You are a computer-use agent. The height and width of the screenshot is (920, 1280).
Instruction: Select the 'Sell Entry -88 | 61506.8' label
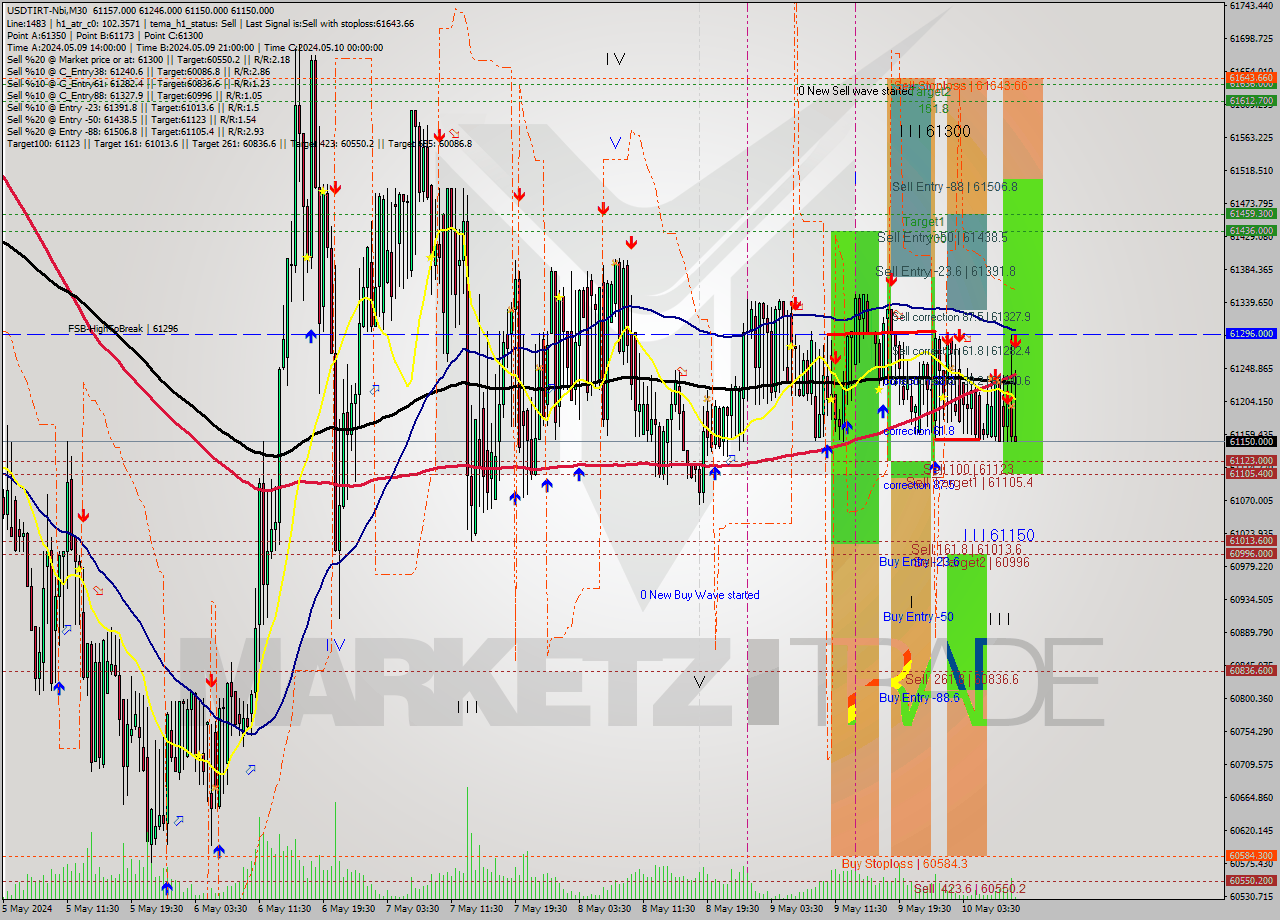pos(955,187)
